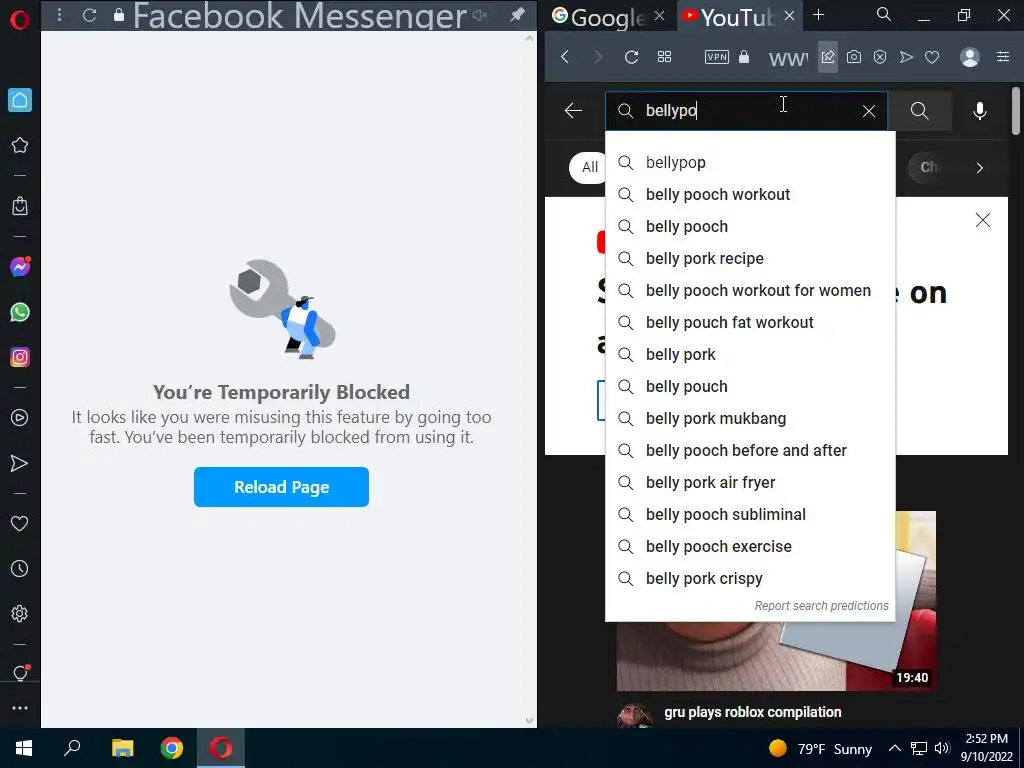Open Messenger panel three-dots options
1024x768 pixels.
59,14
